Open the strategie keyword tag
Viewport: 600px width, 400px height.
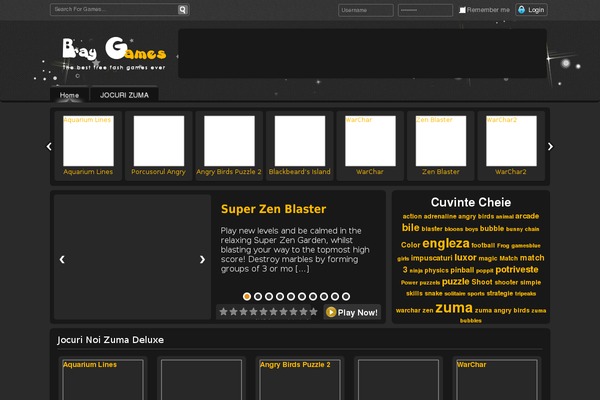click(500, 294)
